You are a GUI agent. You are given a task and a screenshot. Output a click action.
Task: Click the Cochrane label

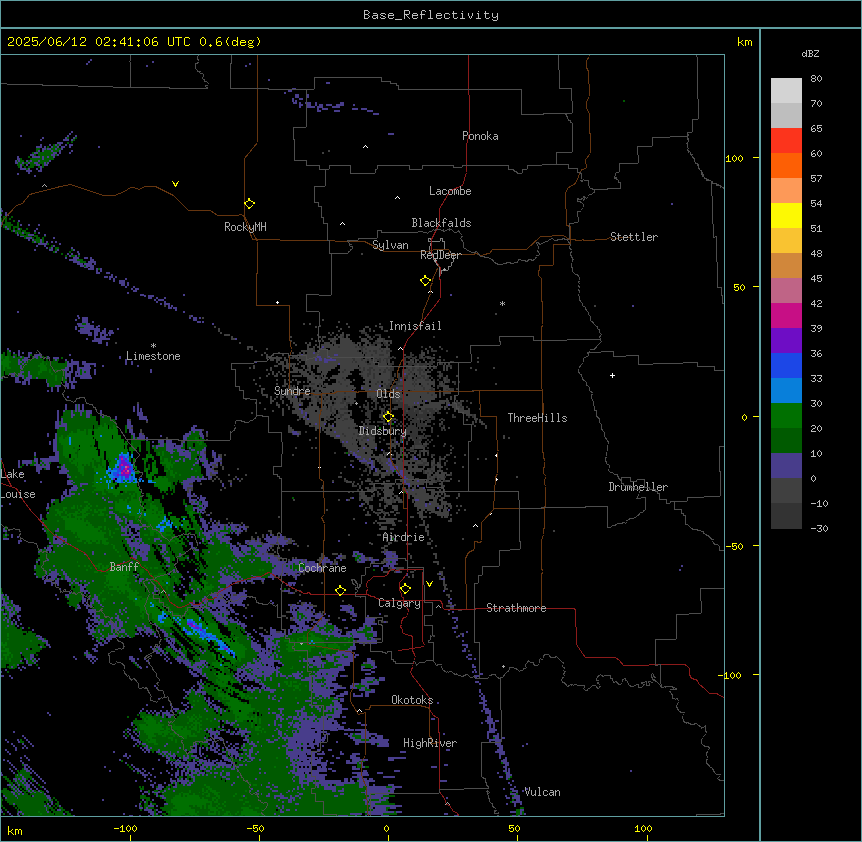[x=322, y=568]
